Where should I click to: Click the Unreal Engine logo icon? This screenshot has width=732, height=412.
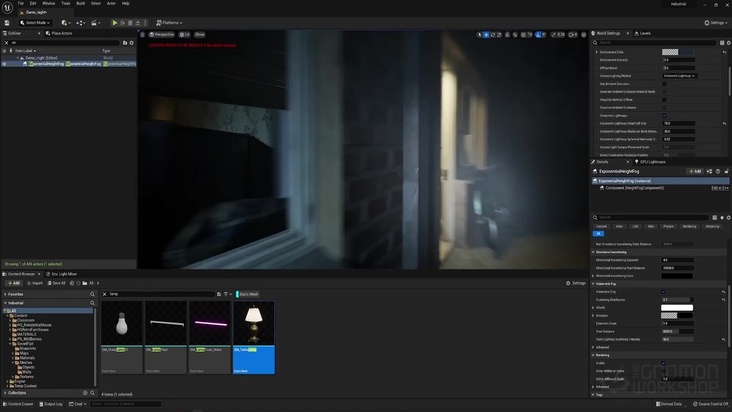point(7,7)
